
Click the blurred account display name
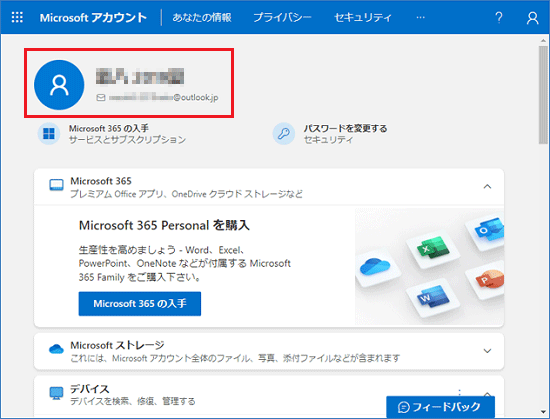(x=140, y=76)
